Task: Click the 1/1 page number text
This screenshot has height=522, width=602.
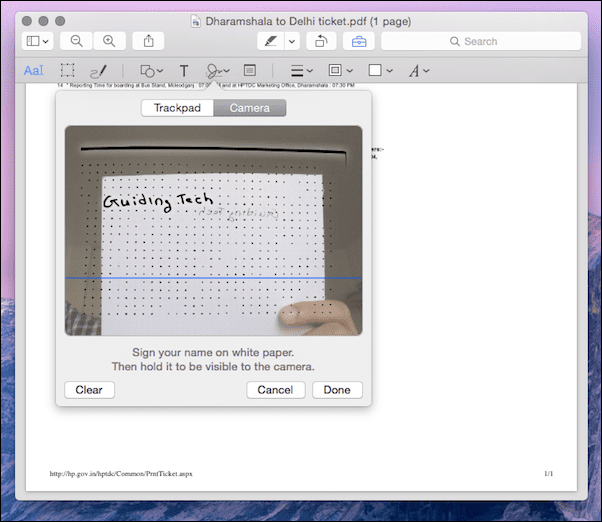Action: click(549, 474)
